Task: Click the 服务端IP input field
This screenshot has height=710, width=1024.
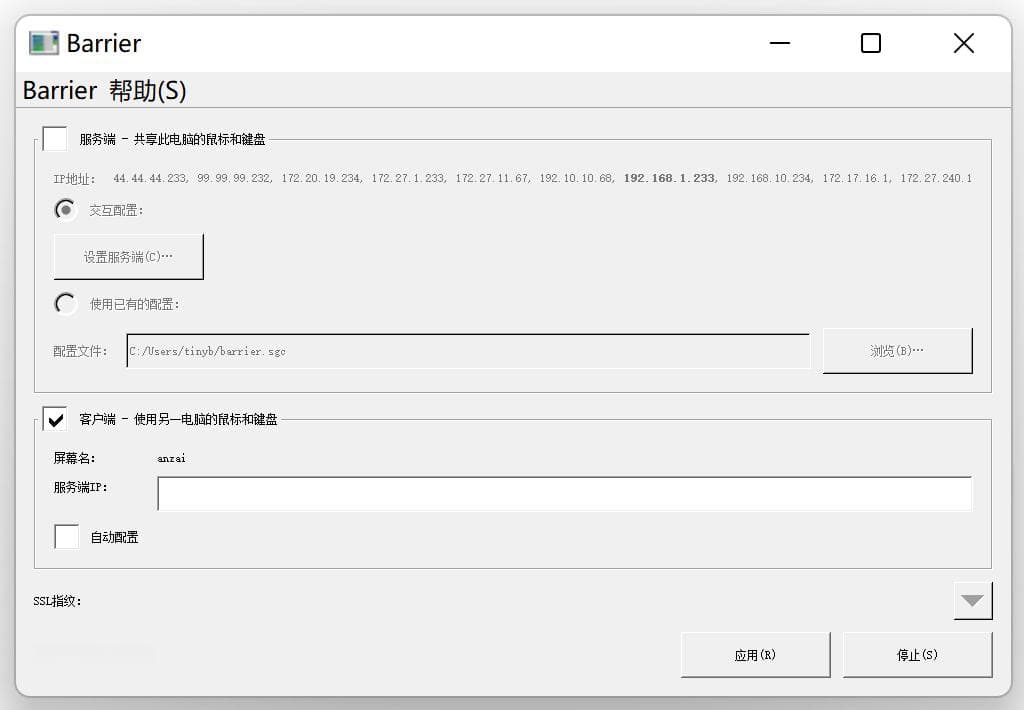Action: (564, 493)
